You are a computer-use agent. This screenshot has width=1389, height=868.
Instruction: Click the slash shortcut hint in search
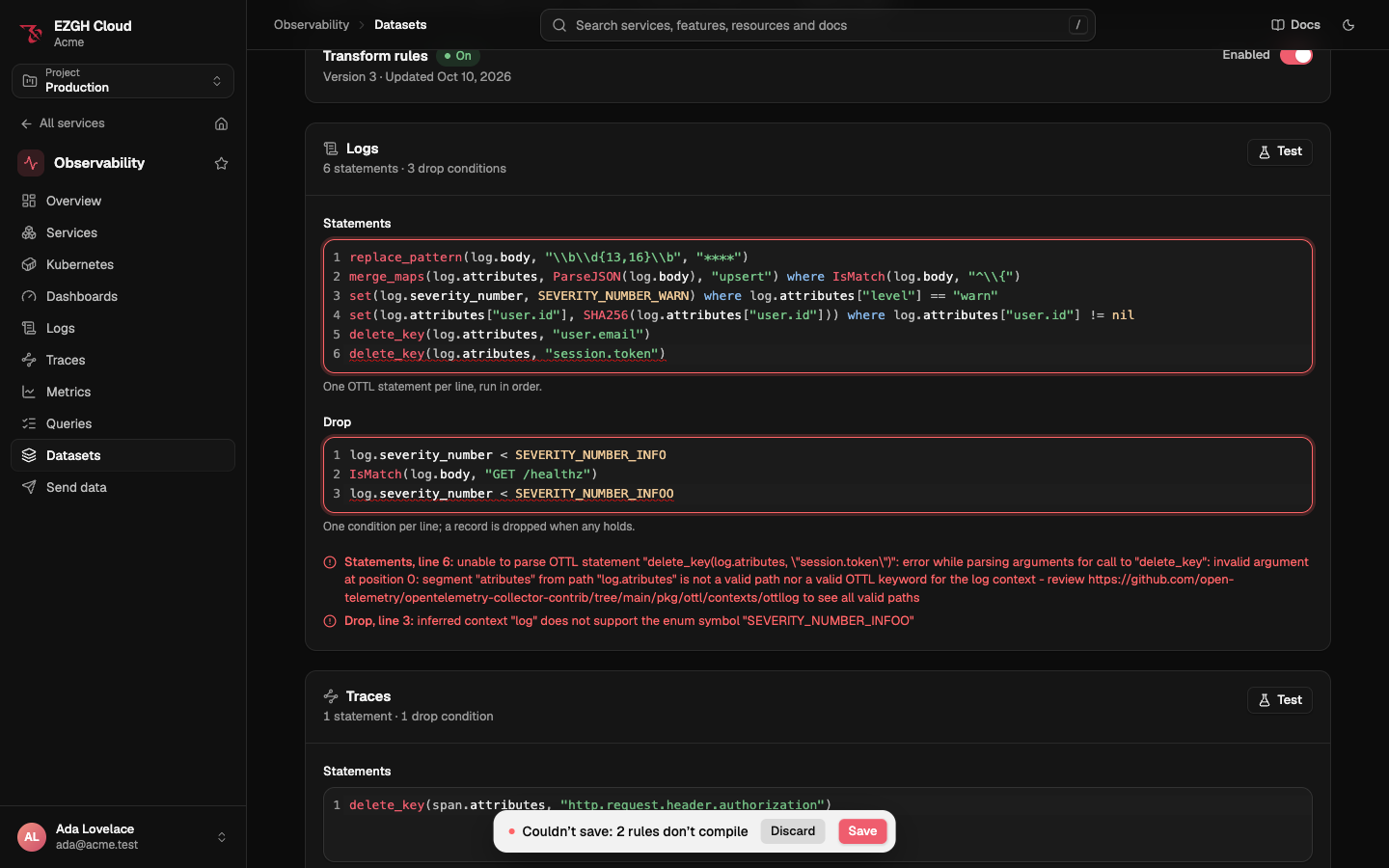tap(1078, 25)
